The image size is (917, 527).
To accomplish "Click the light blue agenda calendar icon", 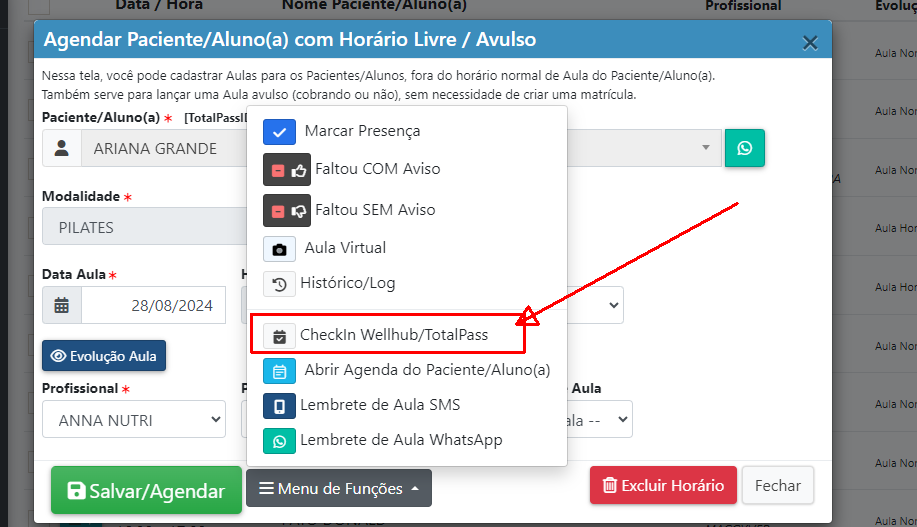I will (280, 371).
